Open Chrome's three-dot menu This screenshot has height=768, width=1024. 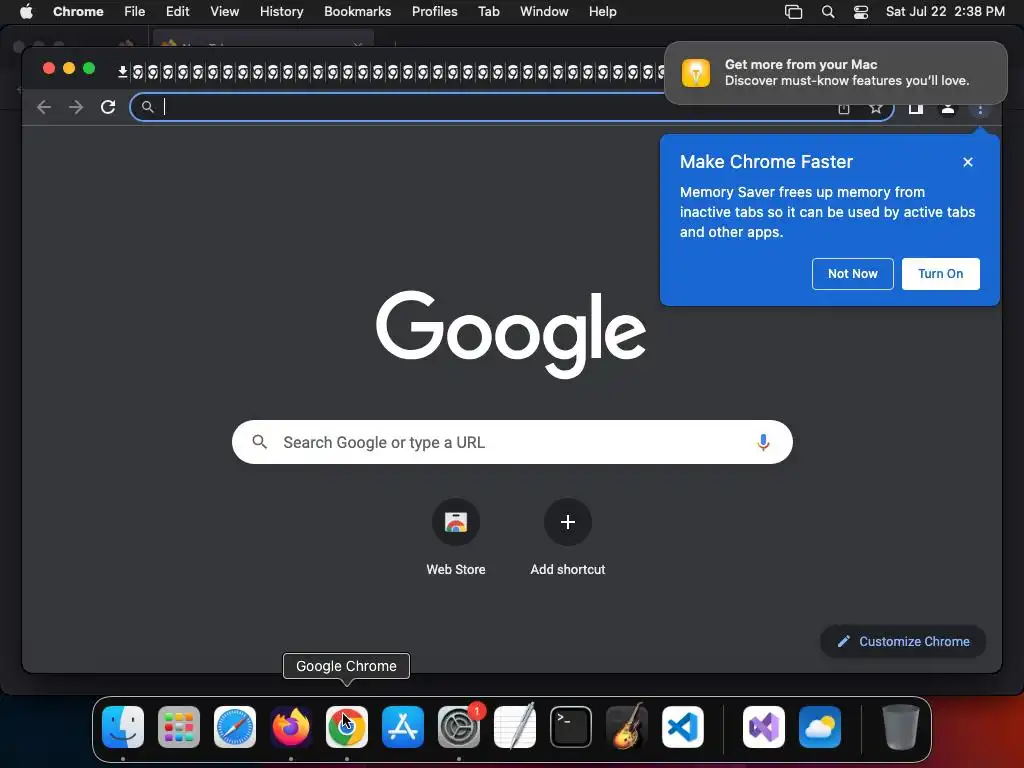pos(980,110)
